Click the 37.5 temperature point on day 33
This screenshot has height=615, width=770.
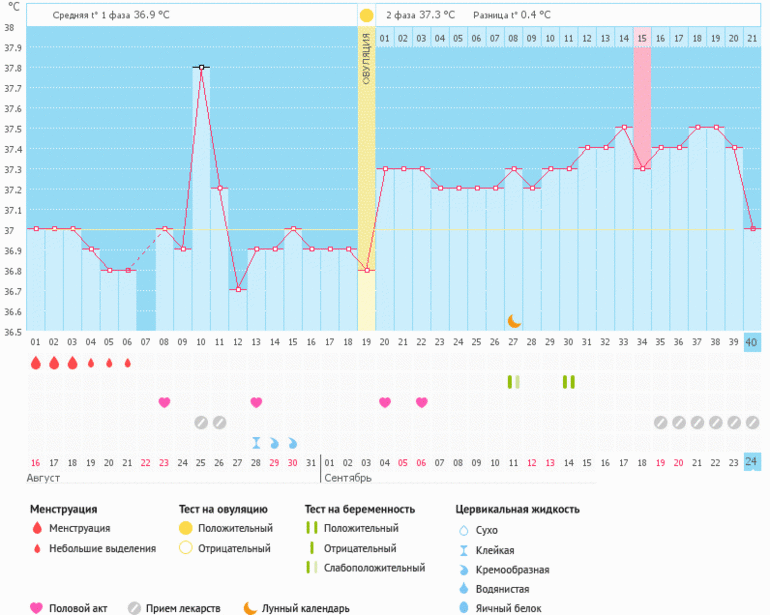624,127
